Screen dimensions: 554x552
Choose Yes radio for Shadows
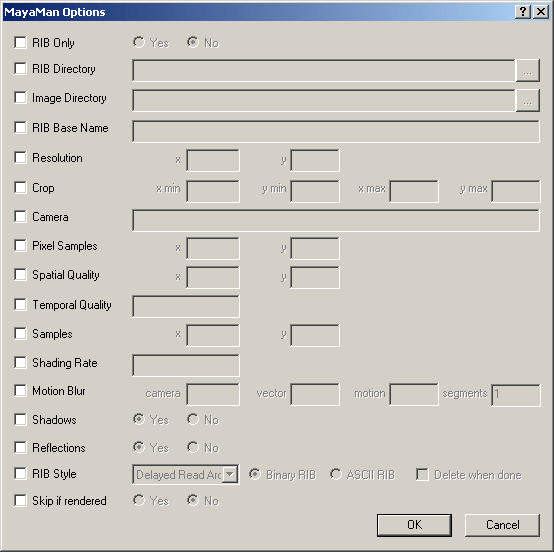click(139, 419)
